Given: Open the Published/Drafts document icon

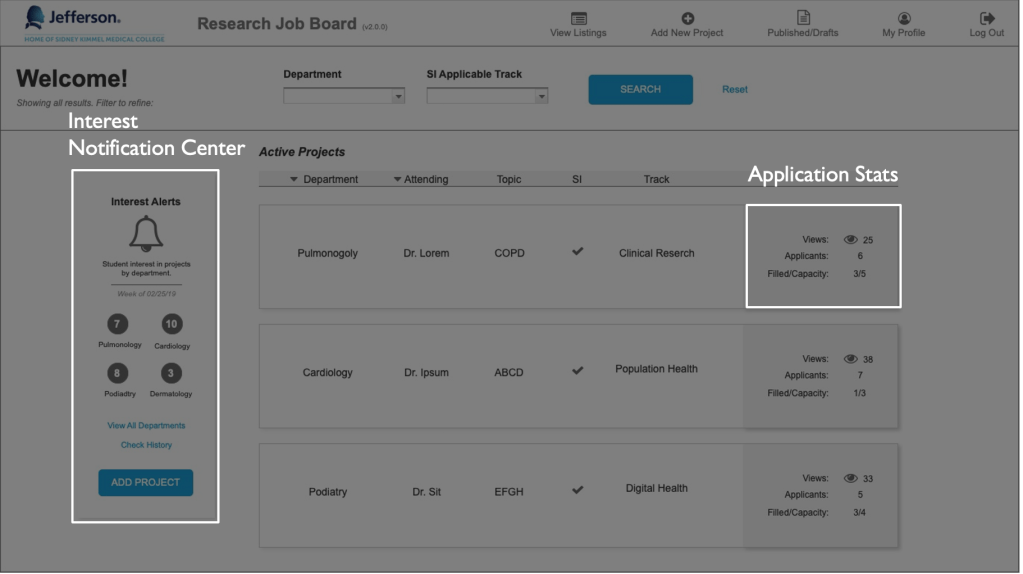Looking at the screenshot, I should pos(803,18).
